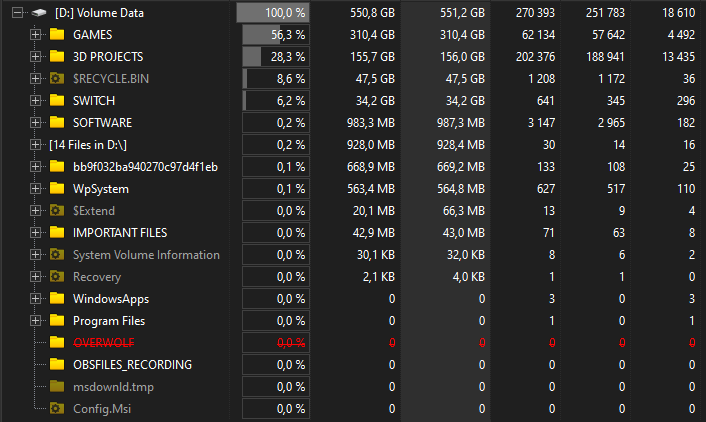The height and width of the screenshot is (422, 706).
Task: Click the 100,0 % bar for Volume Data
Action: 273,13
